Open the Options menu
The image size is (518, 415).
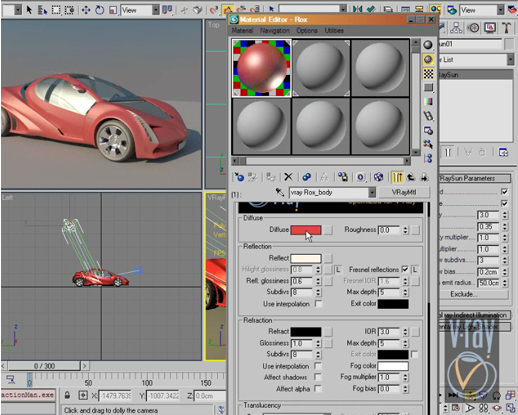click(x=307, y=30)
